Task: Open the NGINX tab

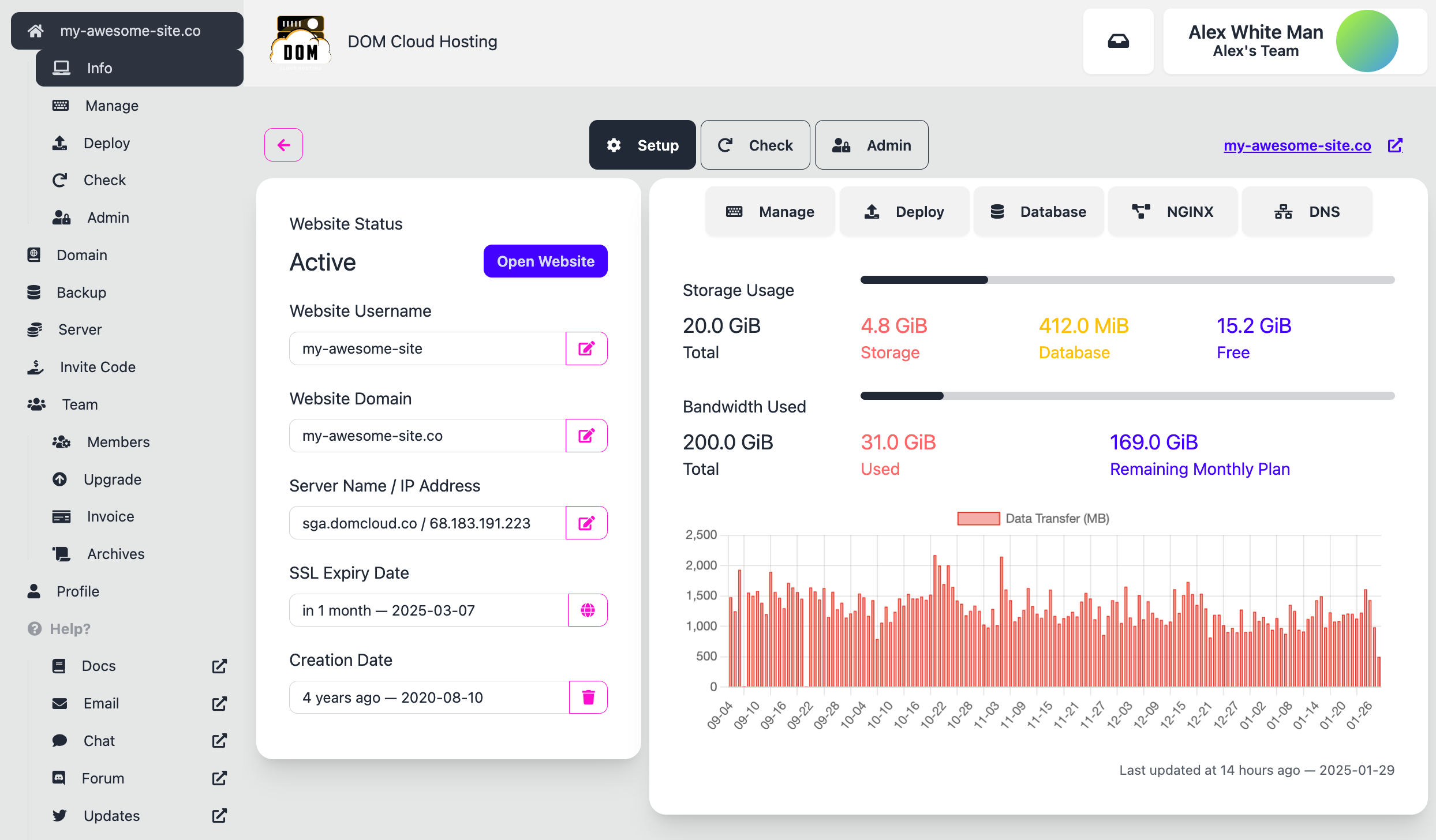Action: 1173,212
